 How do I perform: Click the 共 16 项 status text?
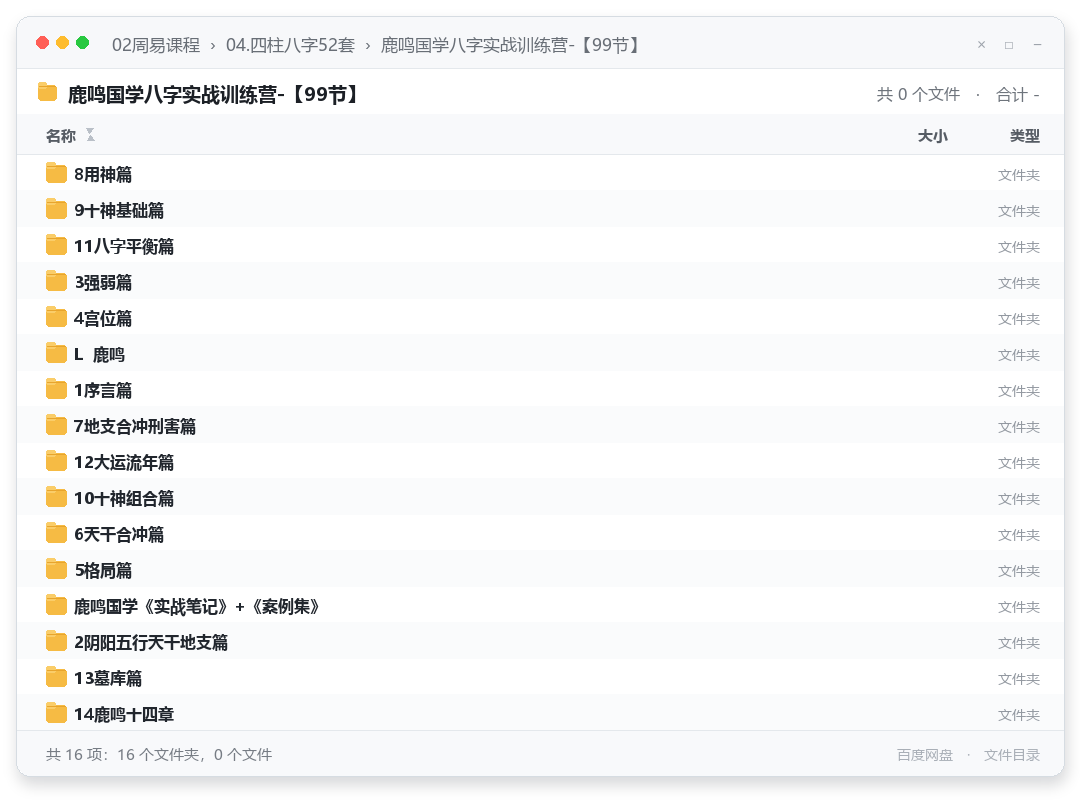[x=159, y=755]
